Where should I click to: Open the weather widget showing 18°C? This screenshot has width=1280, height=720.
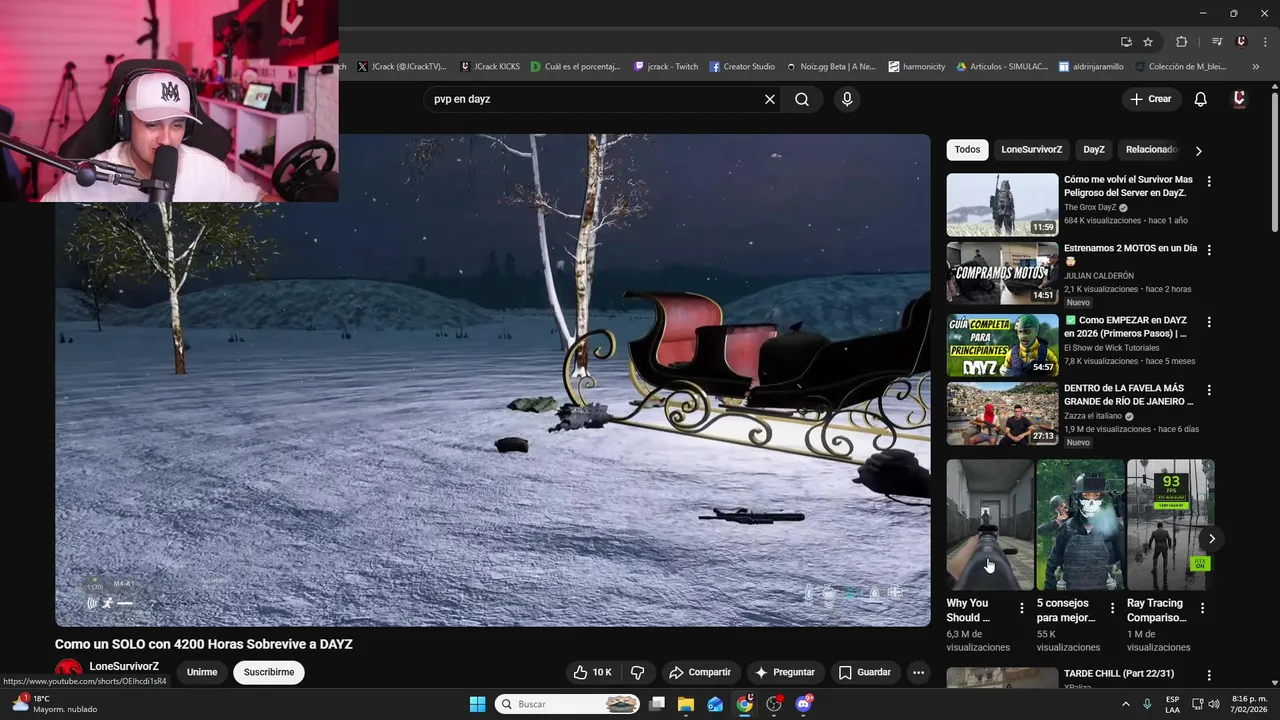click(x=55, y=704)
